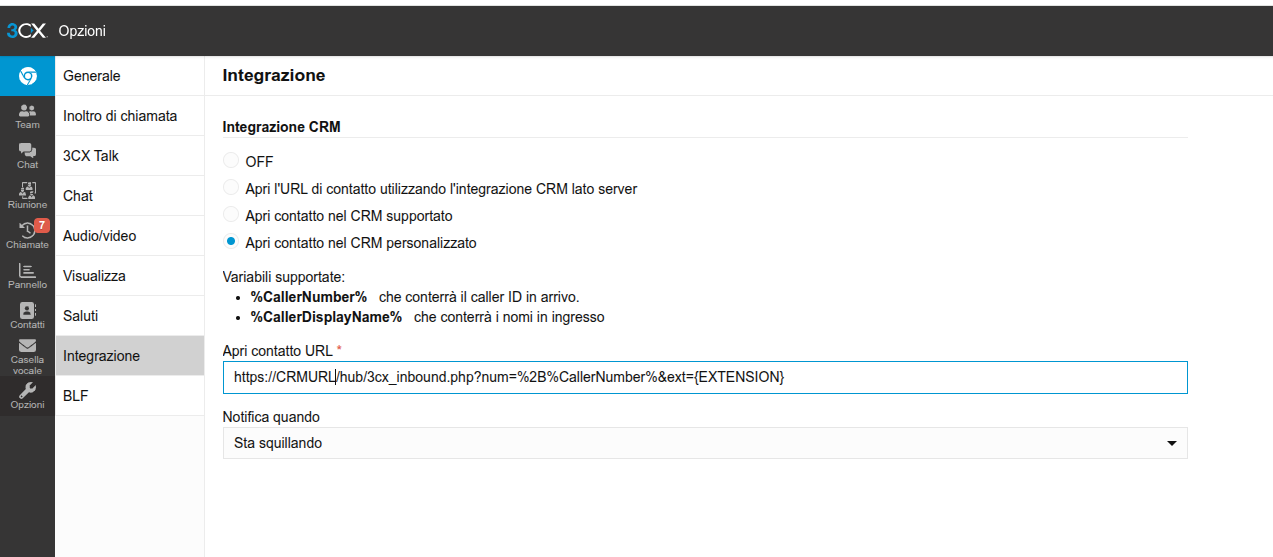Open the Team sidebar icon

coord(27,116)
